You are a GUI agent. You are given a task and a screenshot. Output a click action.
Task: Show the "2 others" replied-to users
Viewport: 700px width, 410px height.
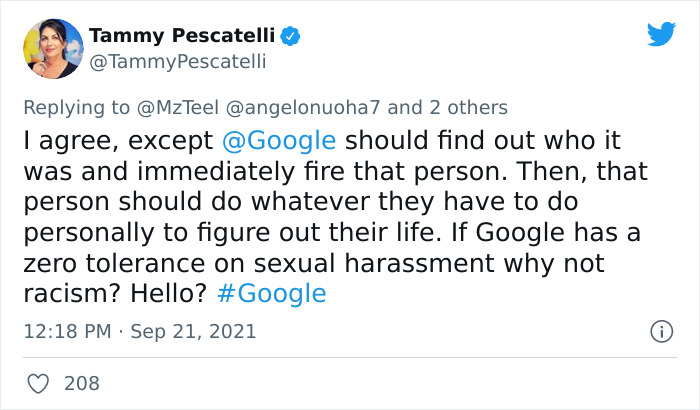coord(467,107)
